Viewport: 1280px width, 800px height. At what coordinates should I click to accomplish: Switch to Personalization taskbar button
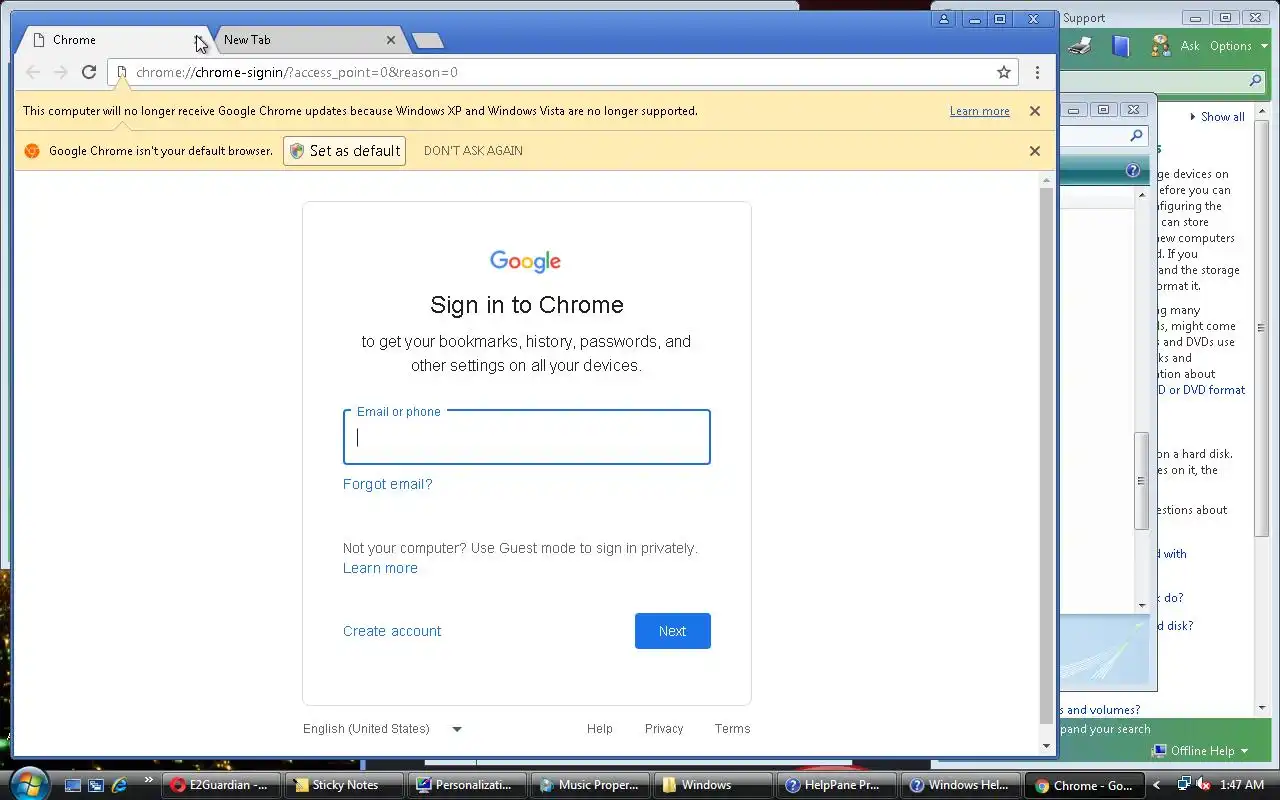(x=467, y=785)
